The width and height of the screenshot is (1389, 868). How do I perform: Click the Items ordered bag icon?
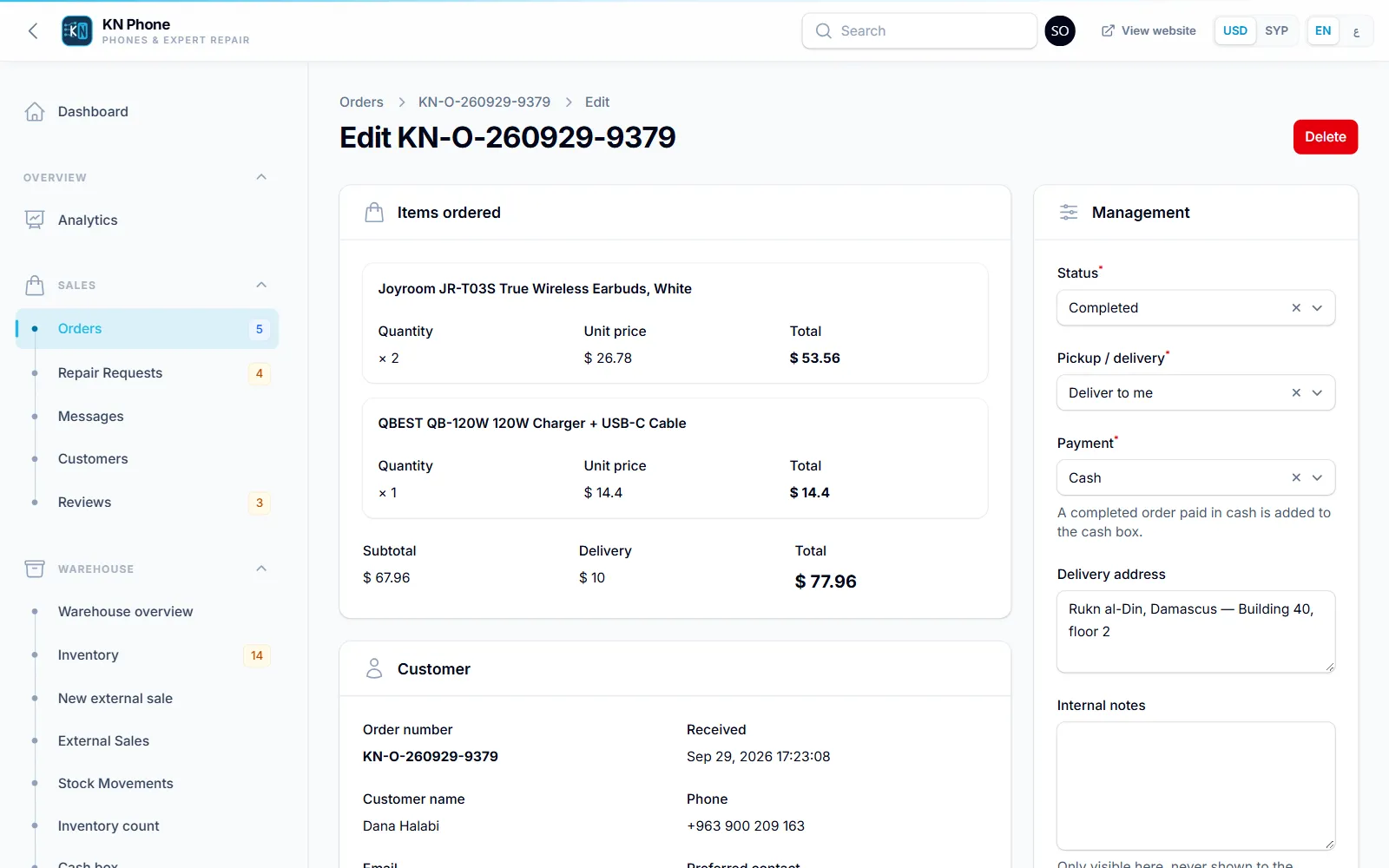pos(374,213)
